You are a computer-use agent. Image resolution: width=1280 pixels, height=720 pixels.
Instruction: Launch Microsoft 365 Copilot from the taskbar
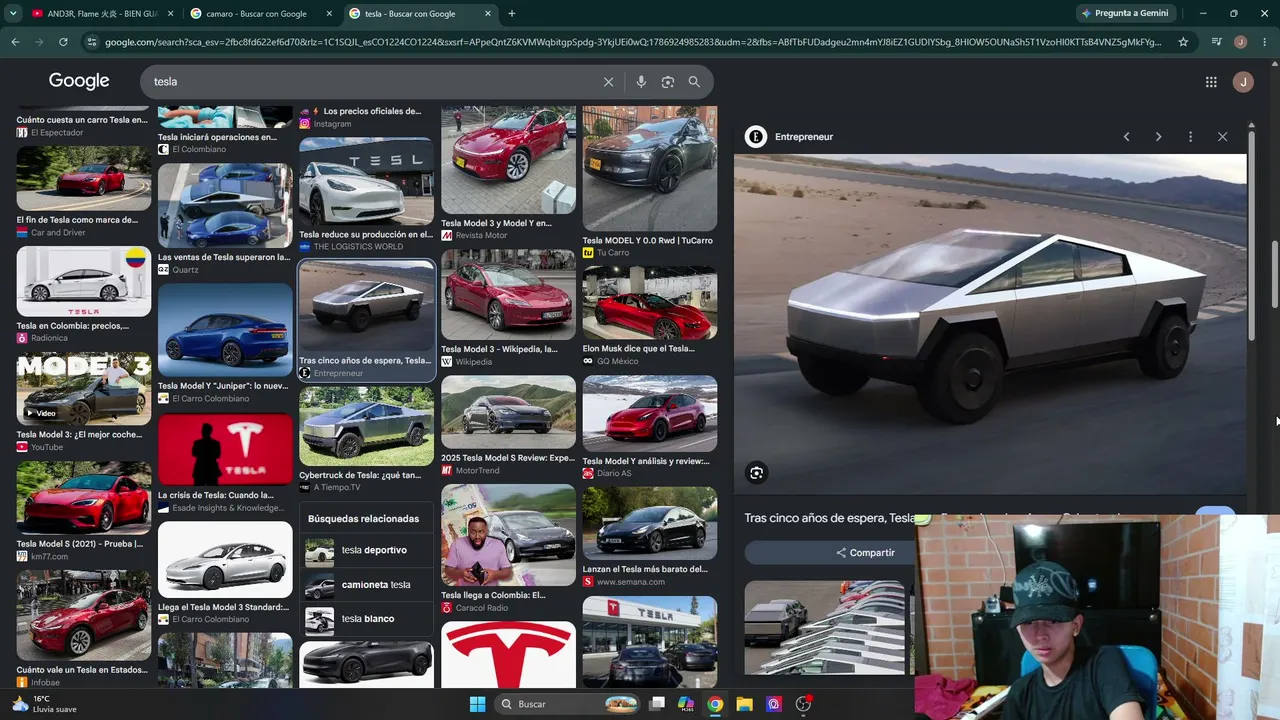click(x=686, y=704)
